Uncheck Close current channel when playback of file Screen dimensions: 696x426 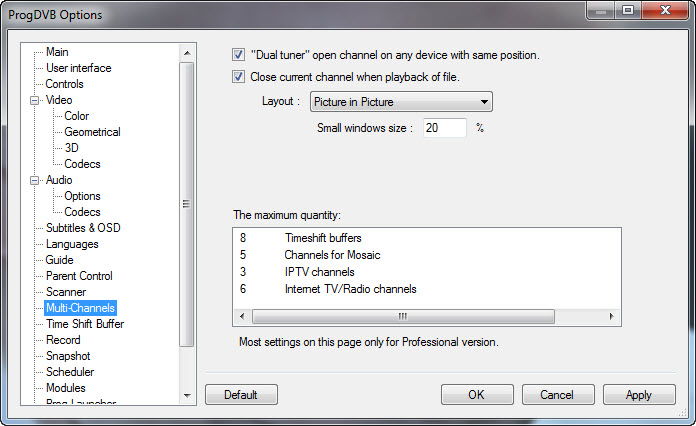click(x=239, y=76)
